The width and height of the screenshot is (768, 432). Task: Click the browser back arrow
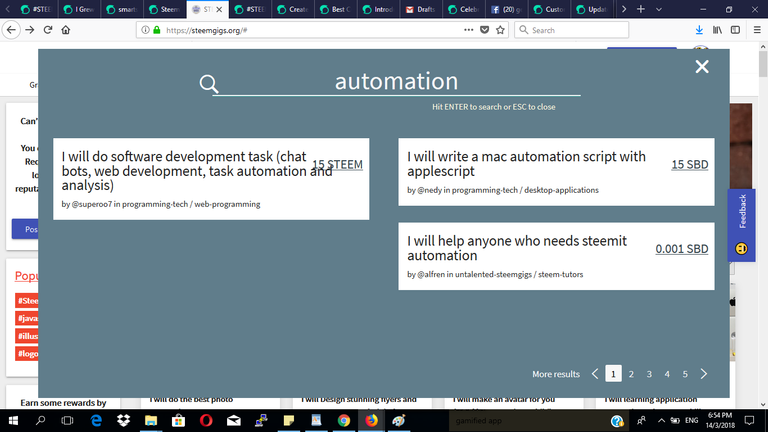pos(11,30)
